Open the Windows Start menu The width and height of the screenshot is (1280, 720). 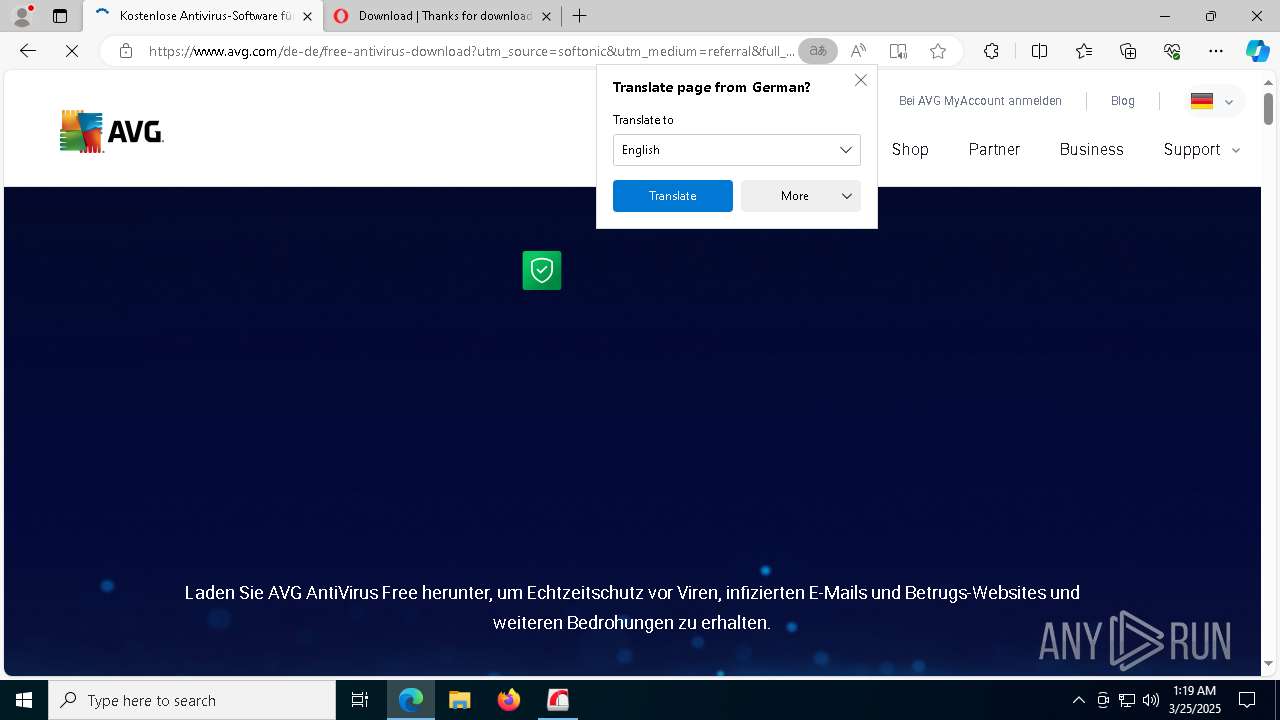click(x=24, y=700)
